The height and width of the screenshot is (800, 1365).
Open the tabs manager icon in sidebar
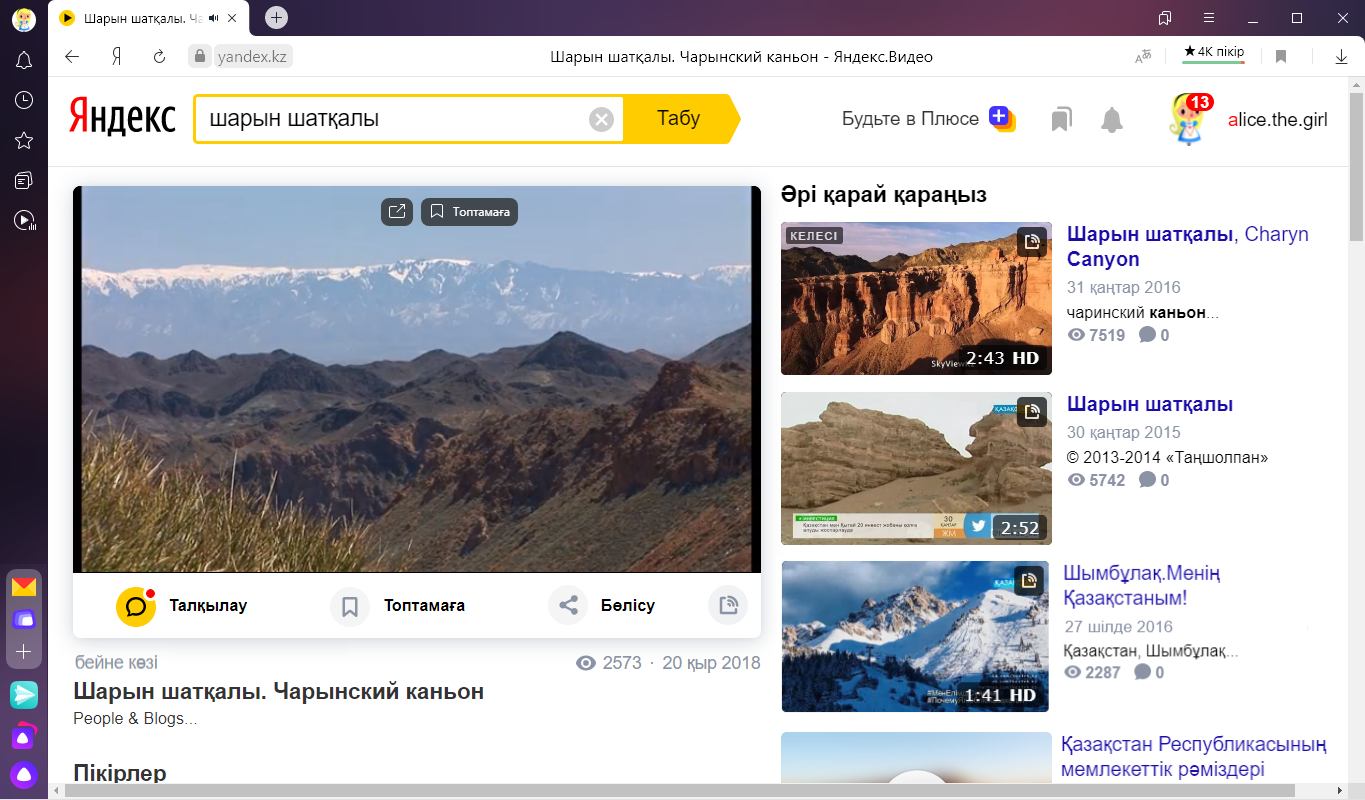tap(24, 180)
